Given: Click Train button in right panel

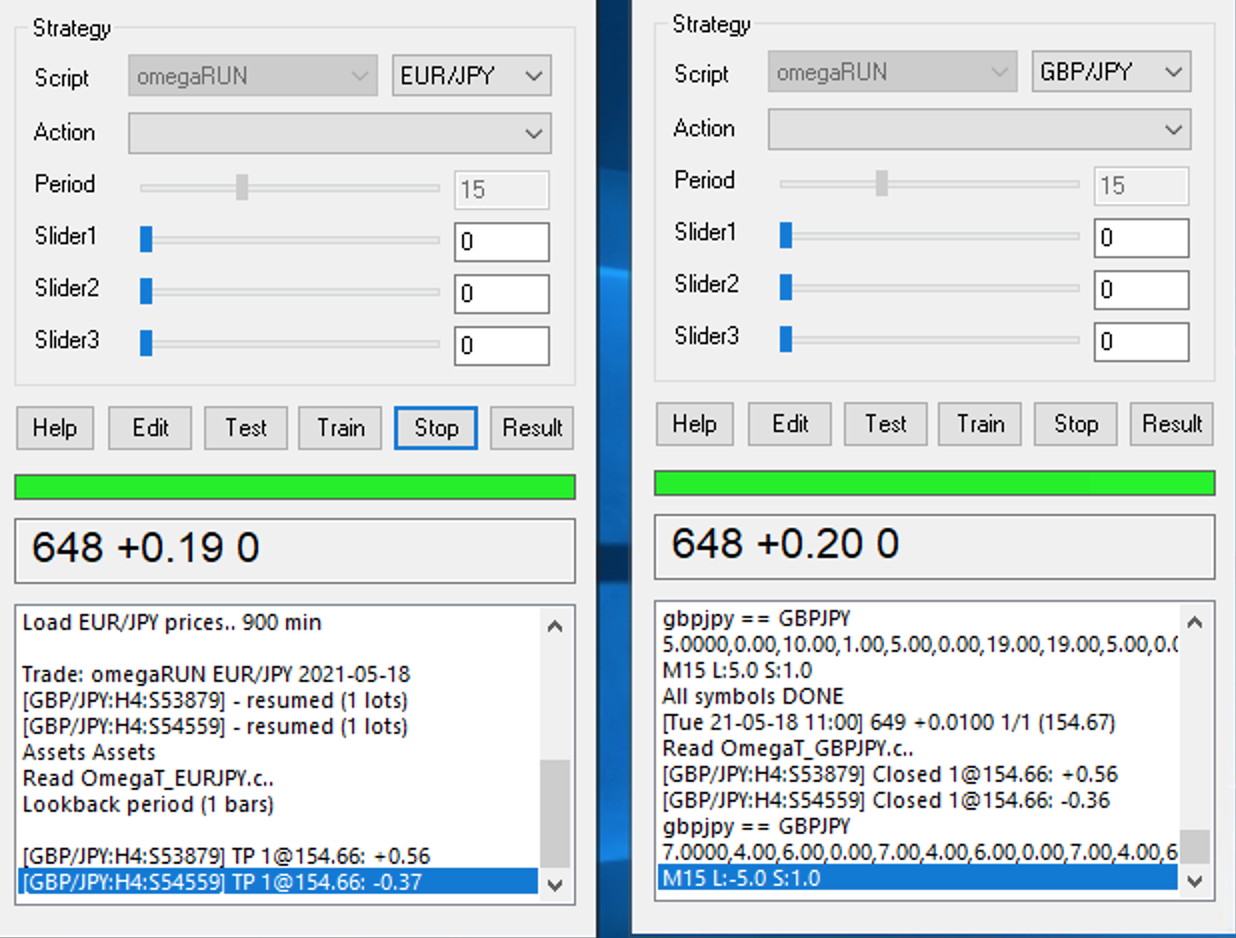Looking at the screenshot, I should point(979,424).
